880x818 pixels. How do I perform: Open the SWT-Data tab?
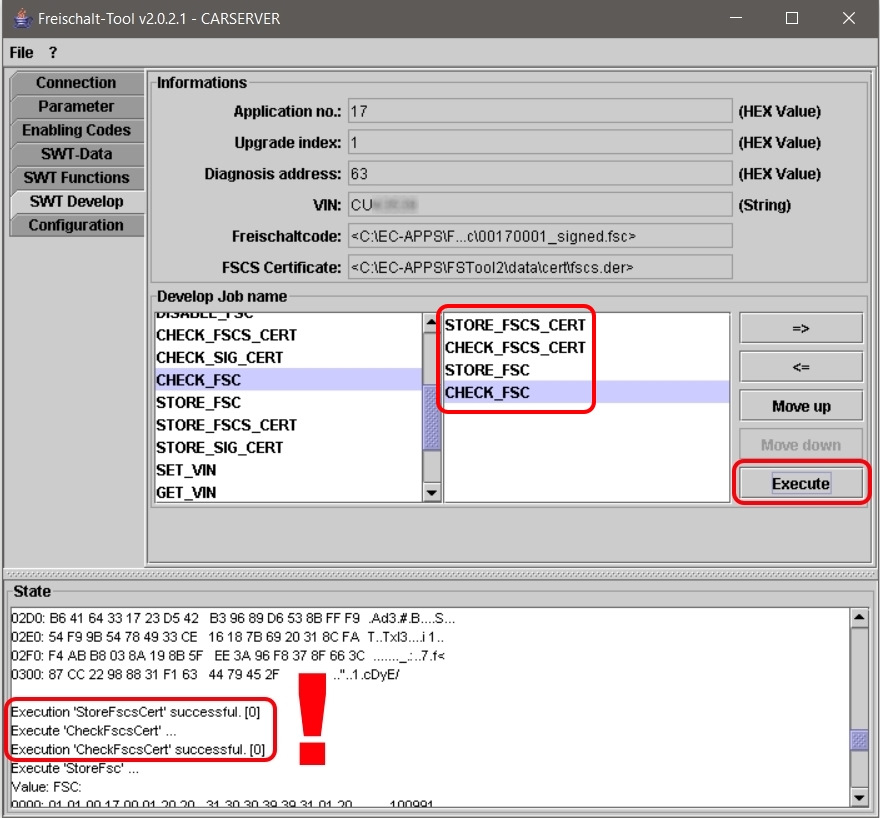tap(76, 154)
